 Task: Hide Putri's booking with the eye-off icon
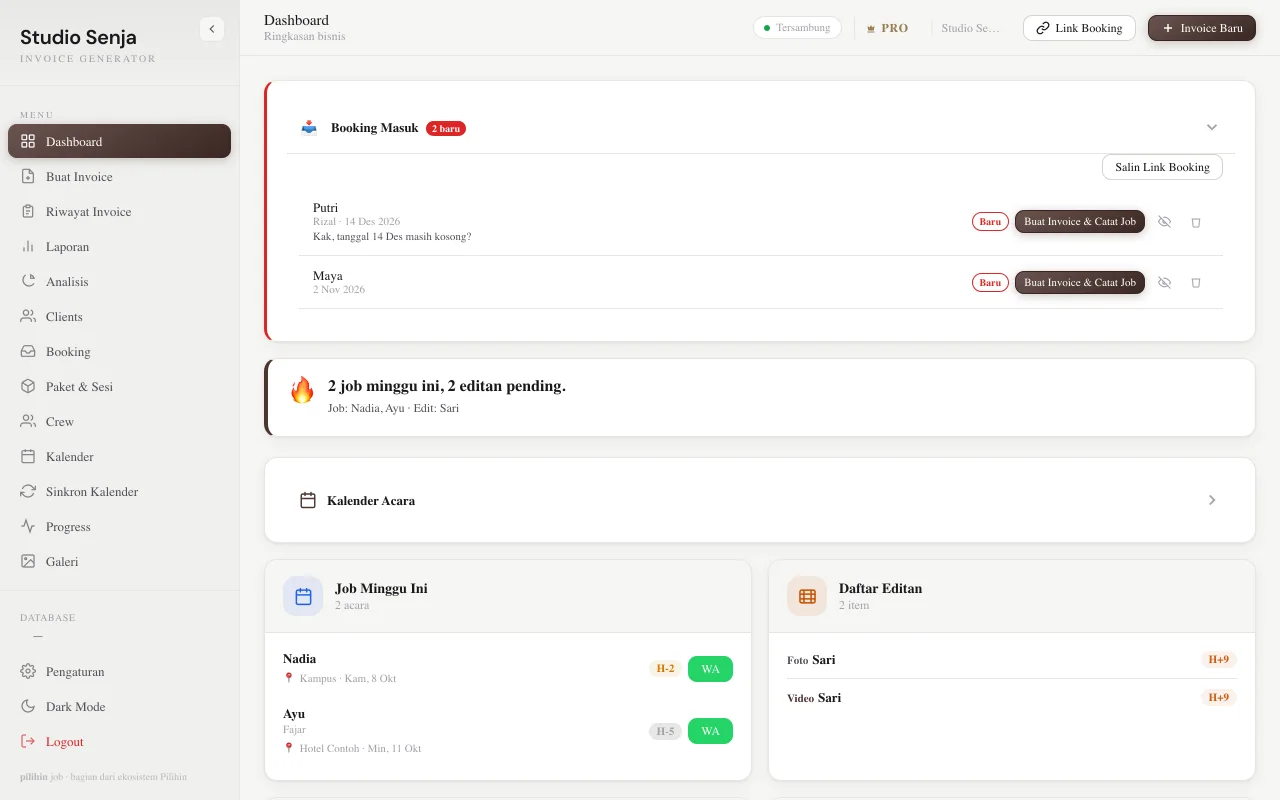coord(1164,222)
